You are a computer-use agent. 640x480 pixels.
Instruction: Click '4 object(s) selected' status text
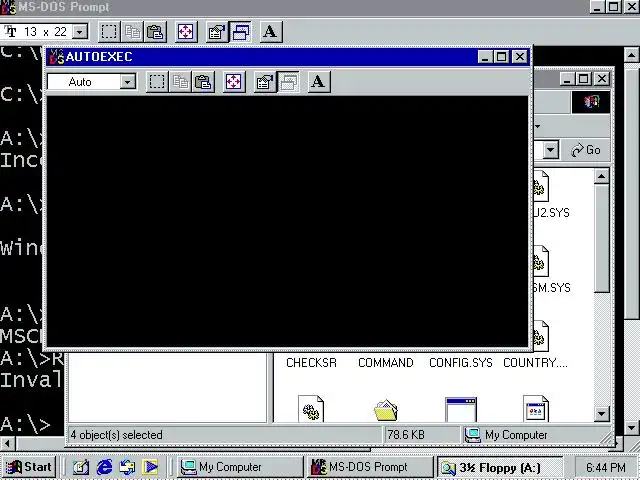116,435
